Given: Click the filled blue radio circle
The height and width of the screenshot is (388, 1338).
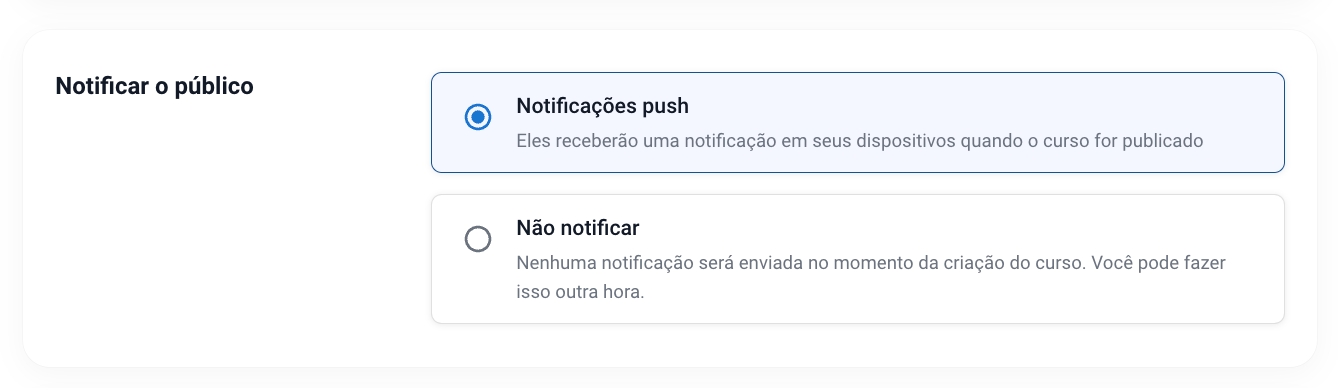Looking at the screenshot, I should (x=478, y=117).
